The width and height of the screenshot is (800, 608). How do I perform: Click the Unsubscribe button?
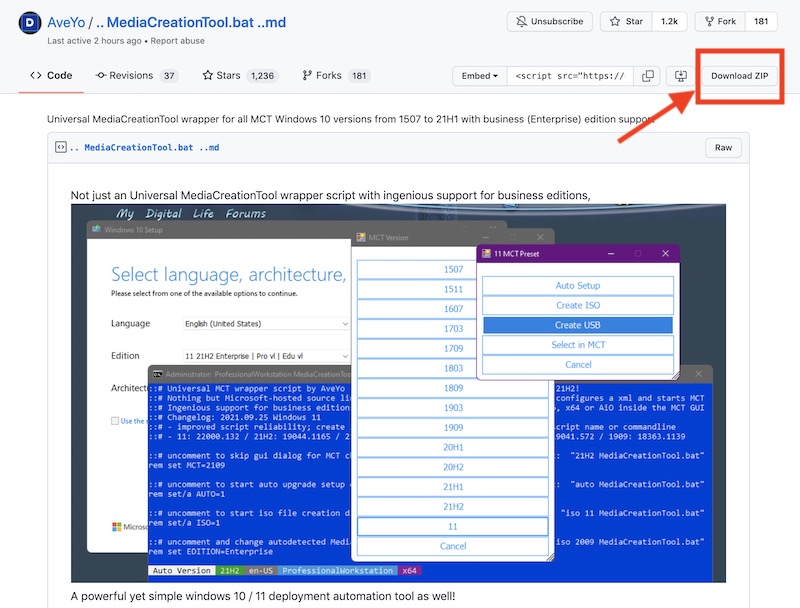(549, 21)
